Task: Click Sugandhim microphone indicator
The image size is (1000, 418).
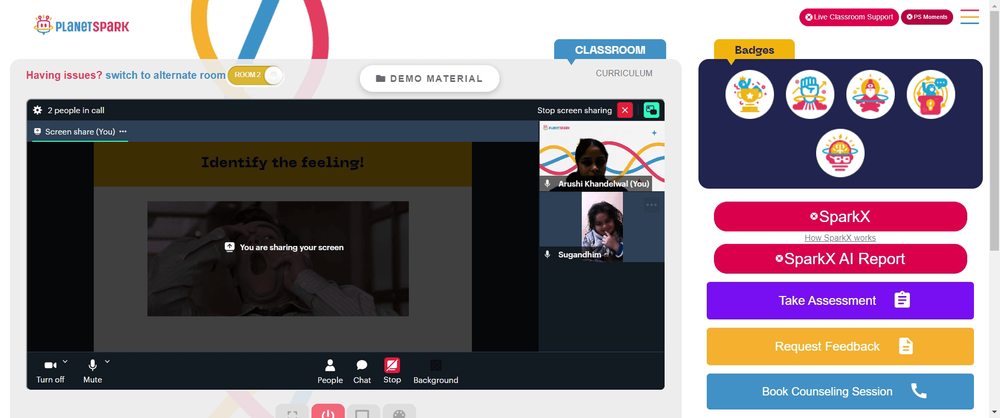Action: pyautogui.click(x=547, y=254)
